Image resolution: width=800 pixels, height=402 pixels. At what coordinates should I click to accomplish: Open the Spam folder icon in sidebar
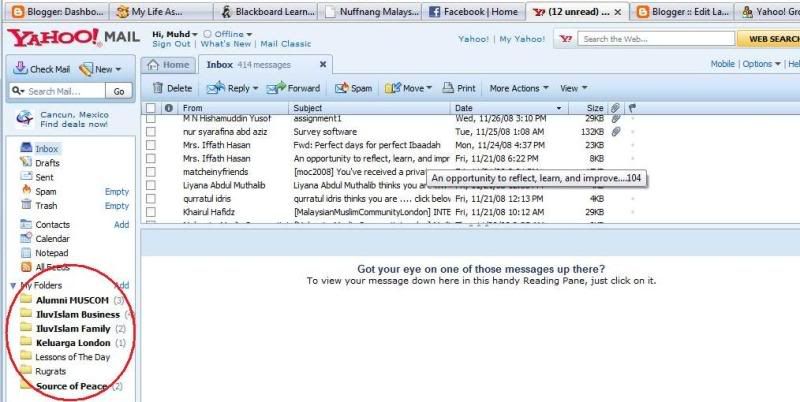click(x=27, y=190)
